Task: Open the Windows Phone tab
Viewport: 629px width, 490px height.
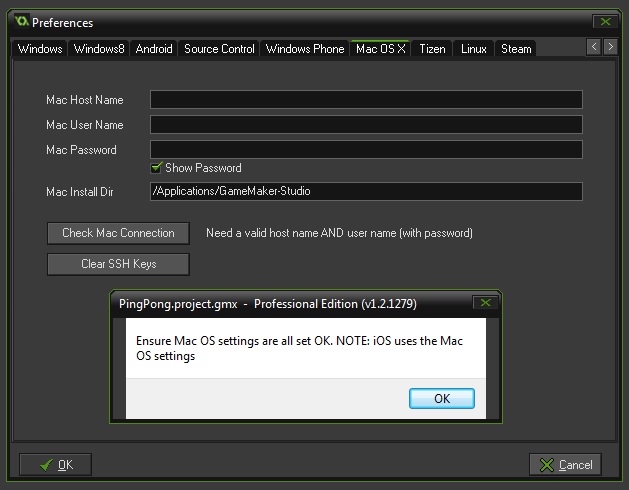Action: [x=305, y=48]
